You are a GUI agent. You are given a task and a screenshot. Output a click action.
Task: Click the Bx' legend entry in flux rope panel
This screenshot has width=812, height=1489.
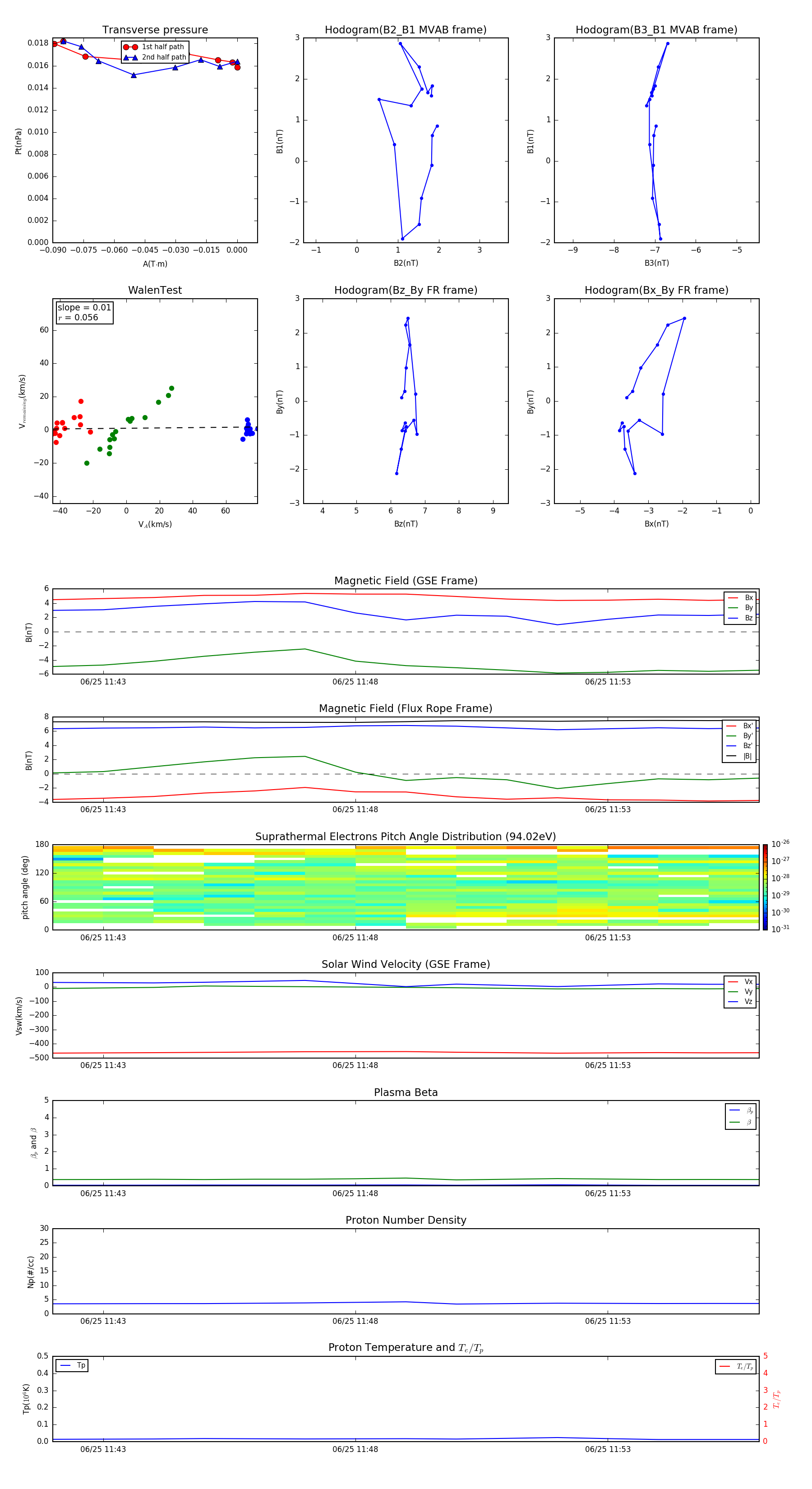click(739, 726)
